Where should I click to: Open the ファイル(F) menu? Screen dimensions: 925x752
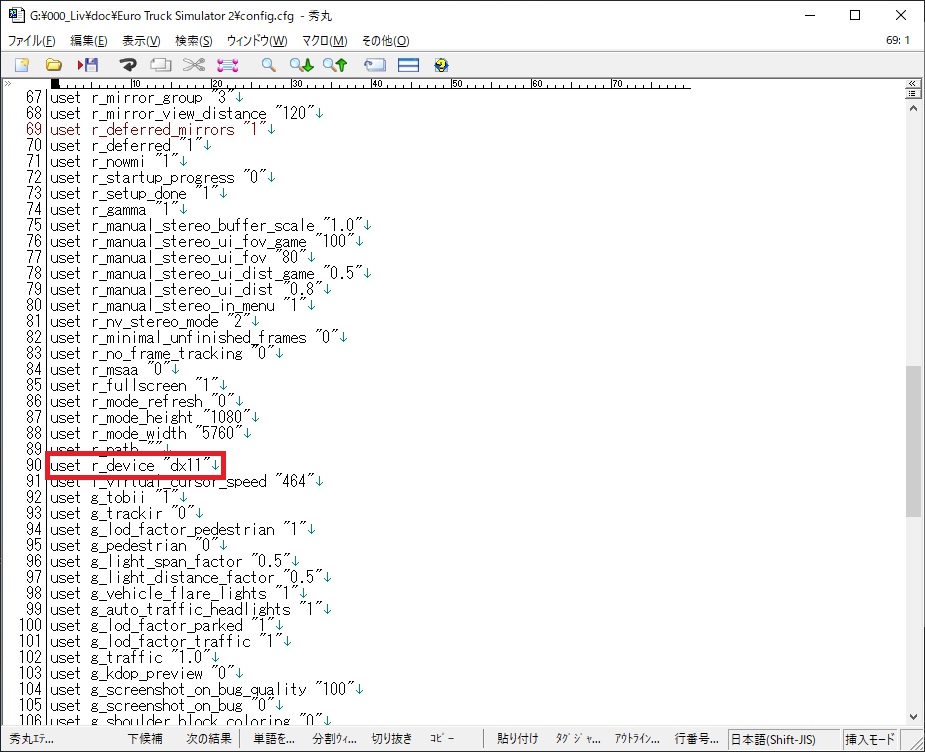coord(32,41)
